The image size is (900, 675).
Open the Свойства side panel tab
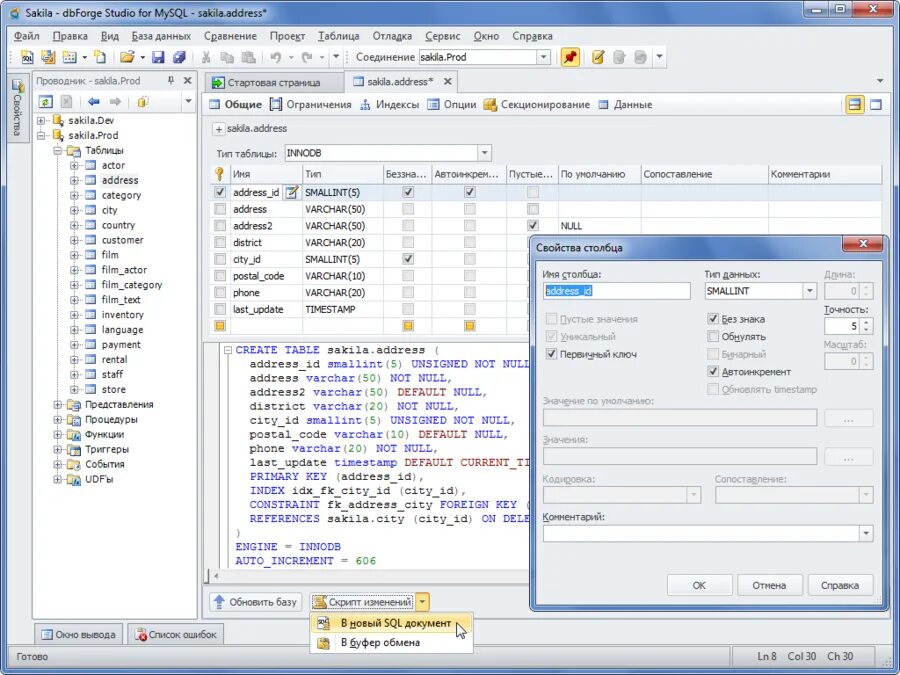(x=17, y=107)
